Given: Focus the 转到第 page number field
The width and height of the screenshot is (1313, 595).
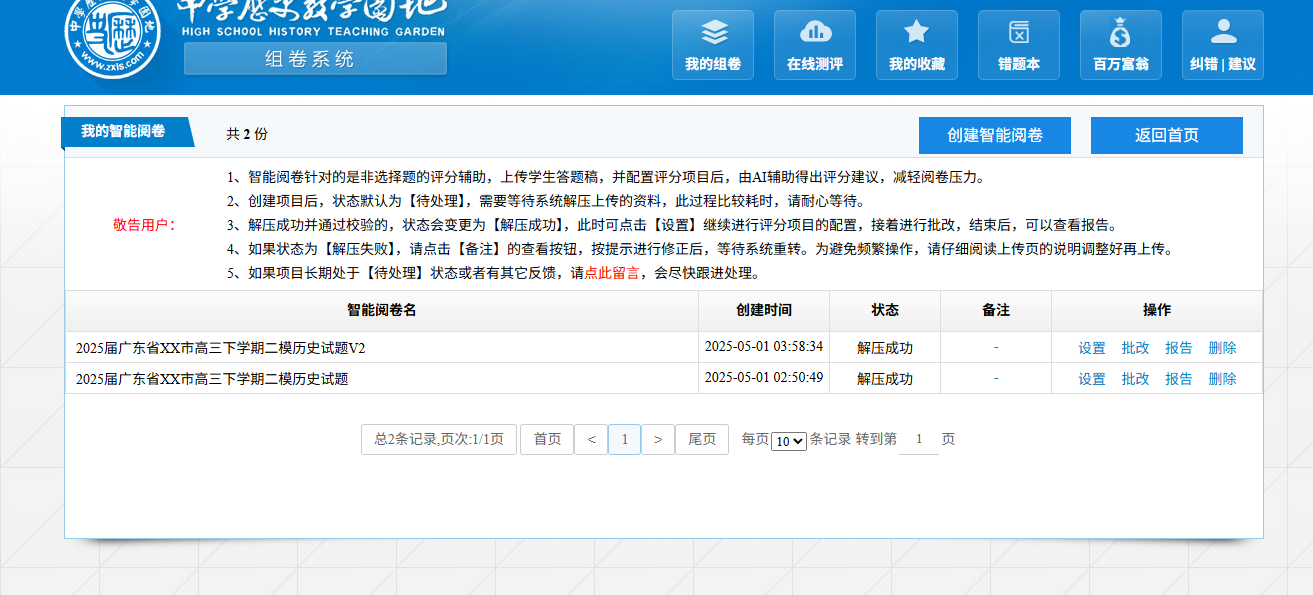Looking at the screenshot, I should (918, 439).
